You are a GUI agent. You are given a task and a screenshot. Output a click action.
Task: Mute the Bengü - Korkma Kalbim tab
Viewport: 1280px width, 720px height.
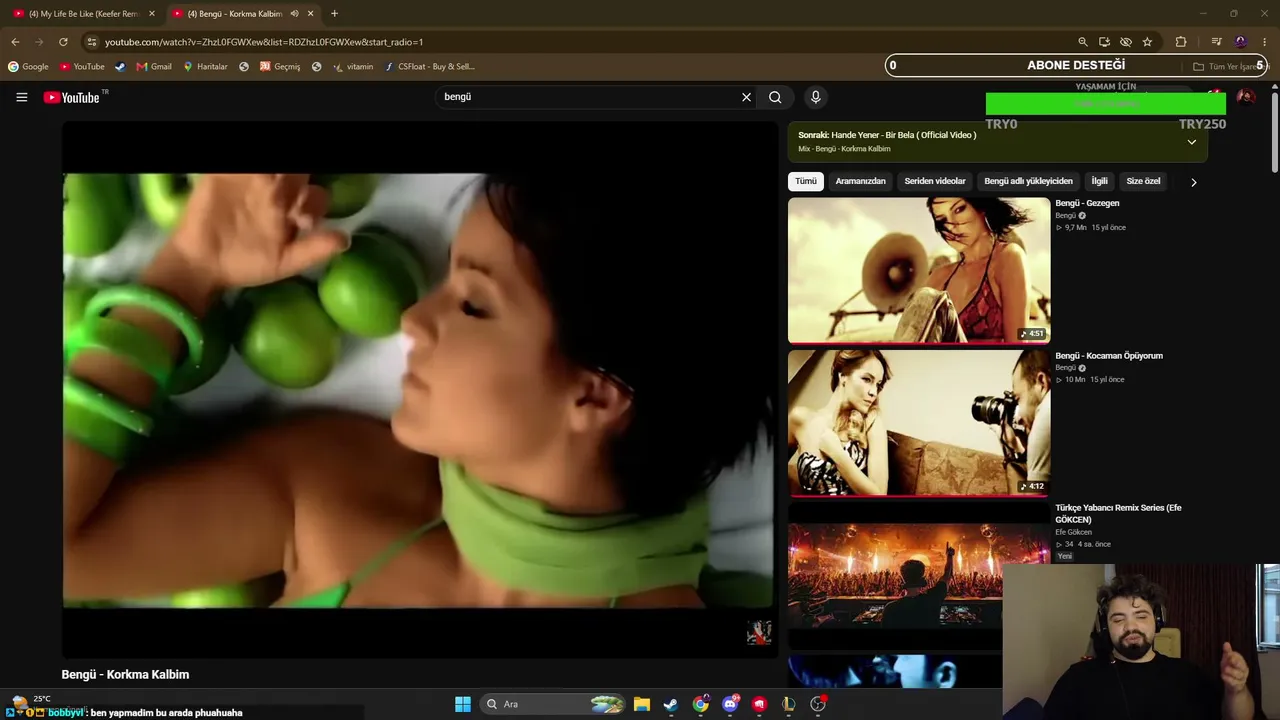pos(294,14)
